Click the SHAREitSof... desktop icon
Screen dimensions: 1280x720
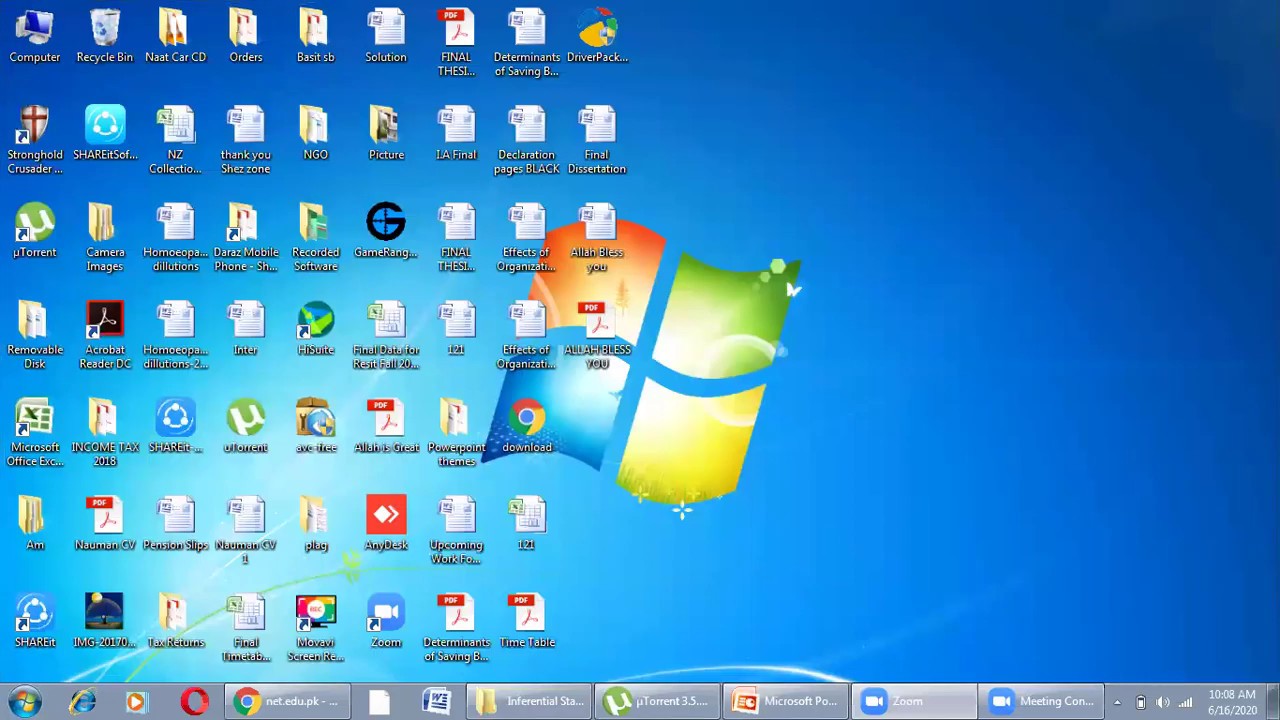tap(105, 134)
